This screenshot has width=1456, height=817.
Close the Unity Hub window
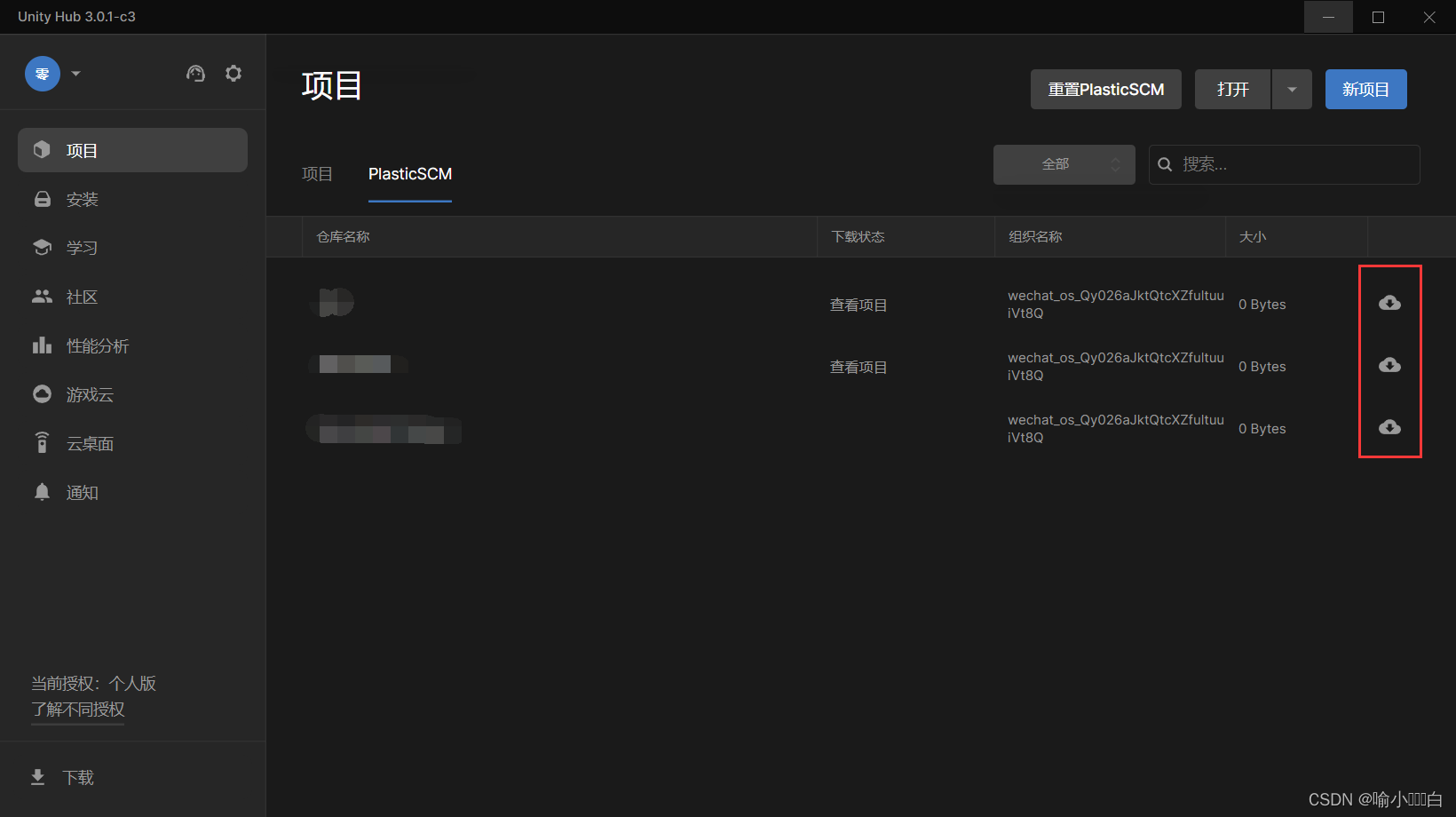1428,17
